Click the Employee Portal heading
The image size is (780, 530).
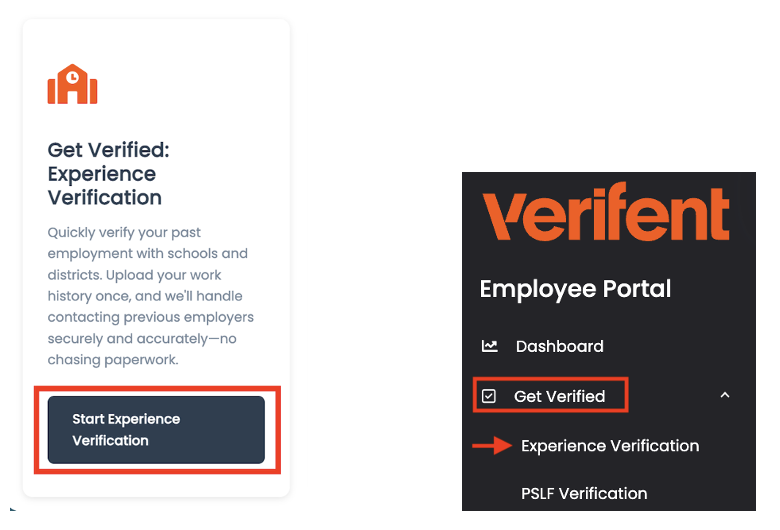(575, 289)
